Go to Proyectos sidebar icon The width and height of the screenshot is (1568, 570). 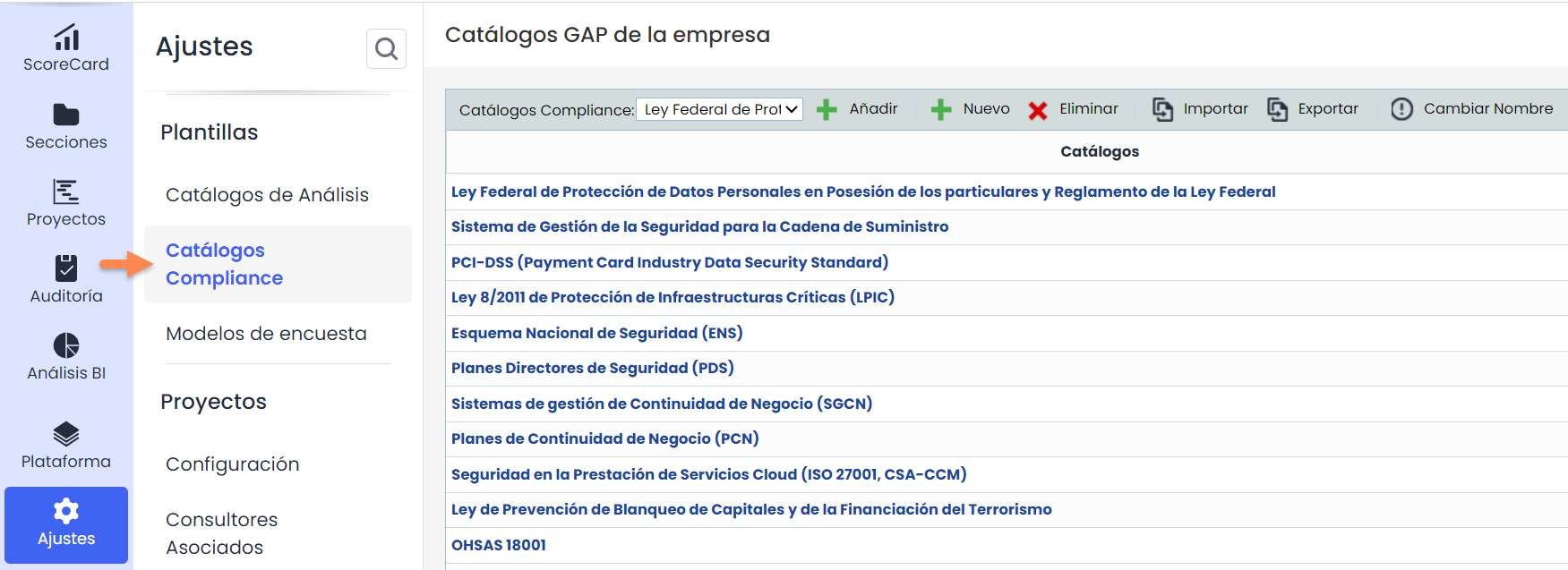(x=66, y=191)
